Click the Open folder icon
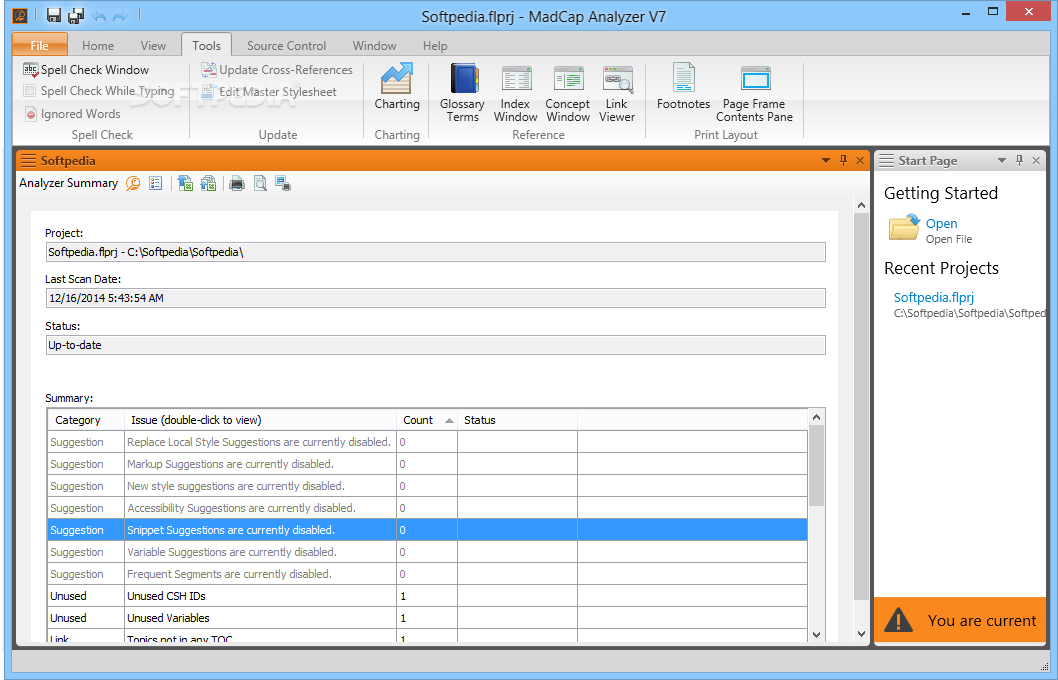1058x680 pixels. click(x=903, y=228)
